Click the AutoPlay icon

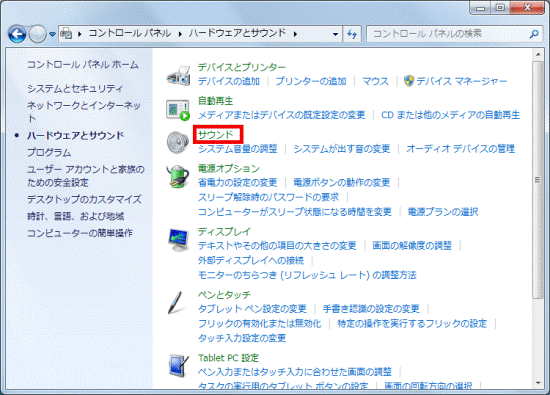point(178,109)
